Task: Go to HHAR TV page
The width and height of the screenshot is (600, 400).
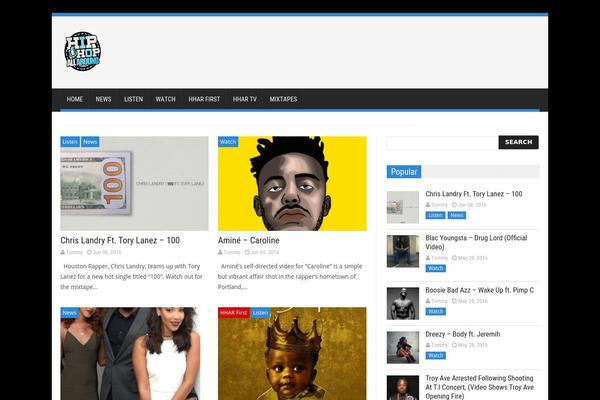Action: click(245, 99)
